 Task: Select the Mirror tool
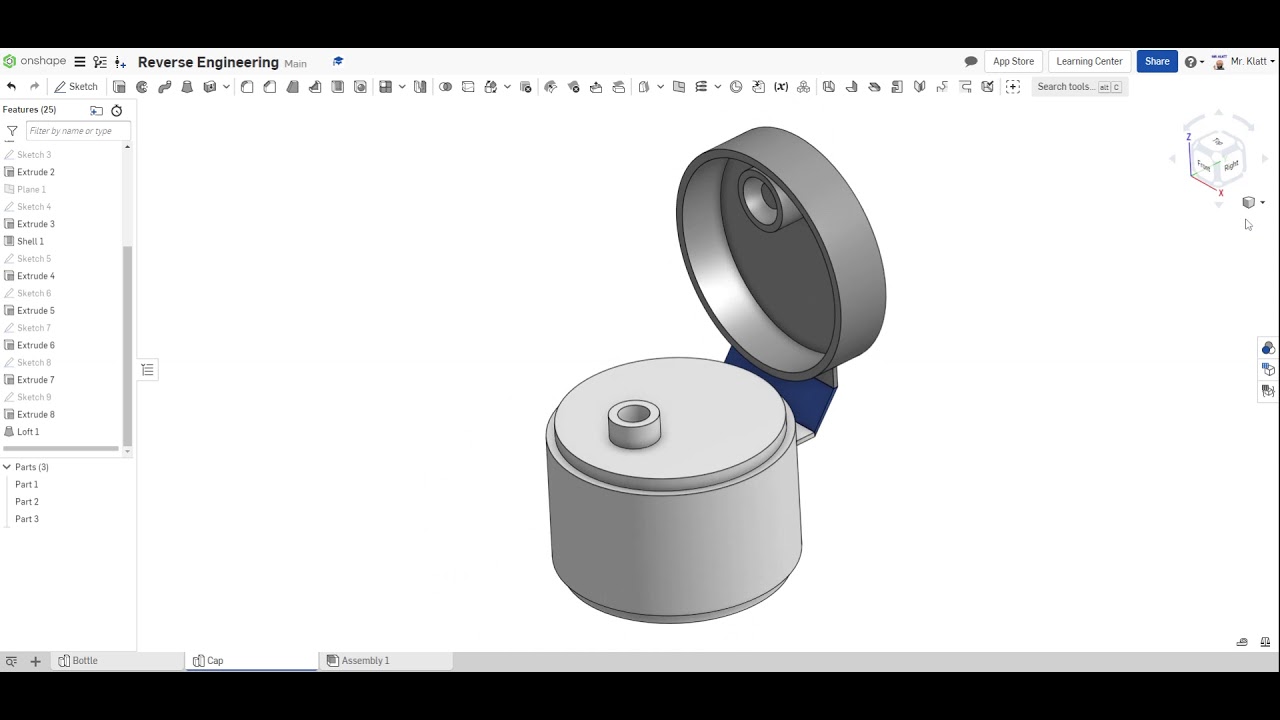click(x=420, y=87)
